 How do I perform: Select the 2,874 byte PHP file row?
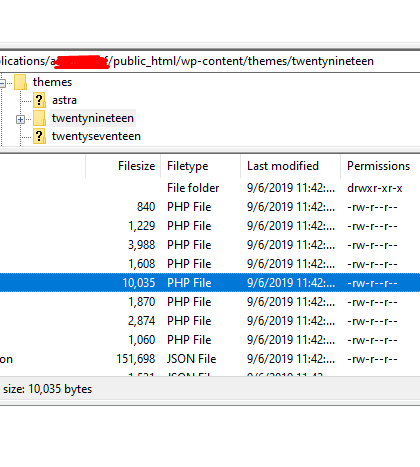tap(210, 321)
